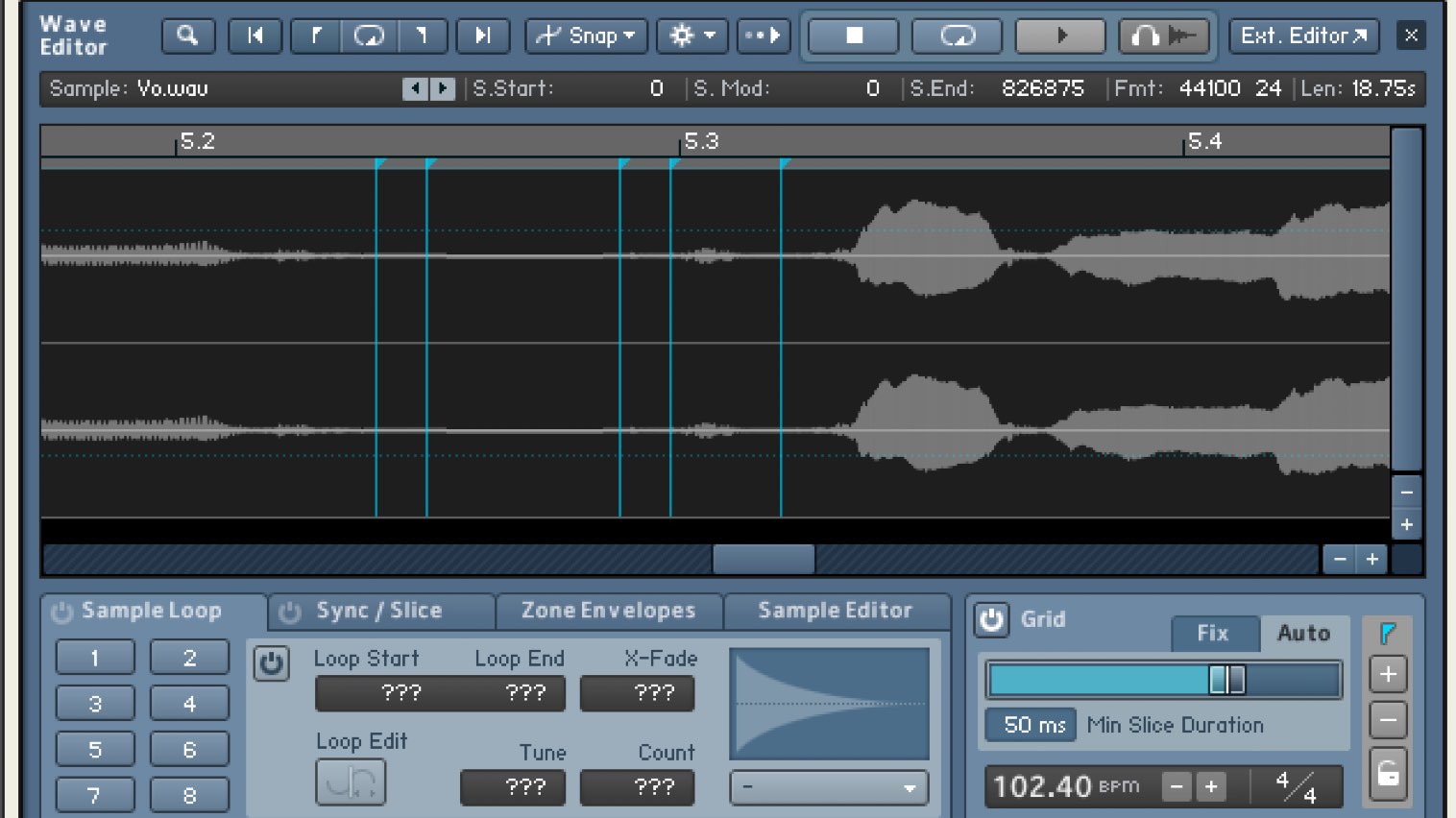Jump to sample start icon
Screen dimensions: 1456x818
tap(255, 36)
